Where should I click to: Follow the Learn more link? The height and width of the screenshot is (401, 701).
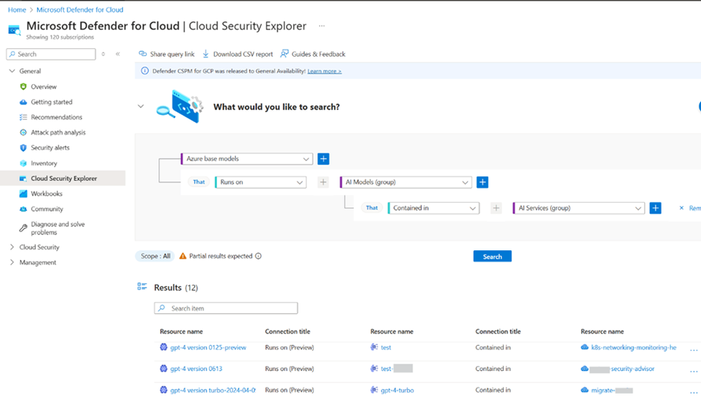point(324,71)
